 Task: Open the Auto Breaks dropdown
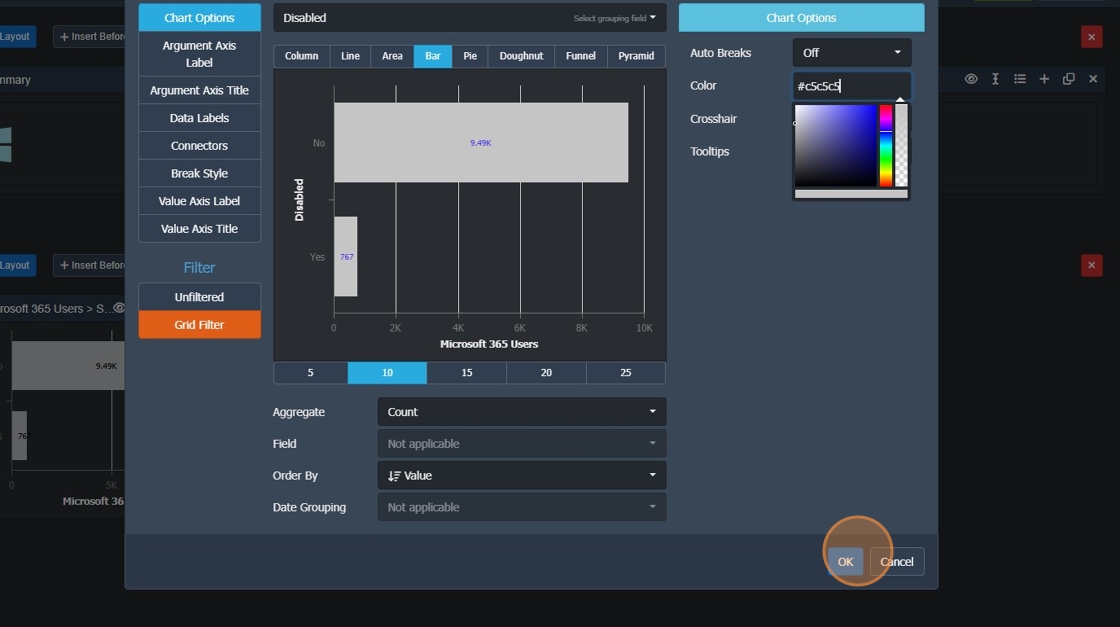click(851, 53)
